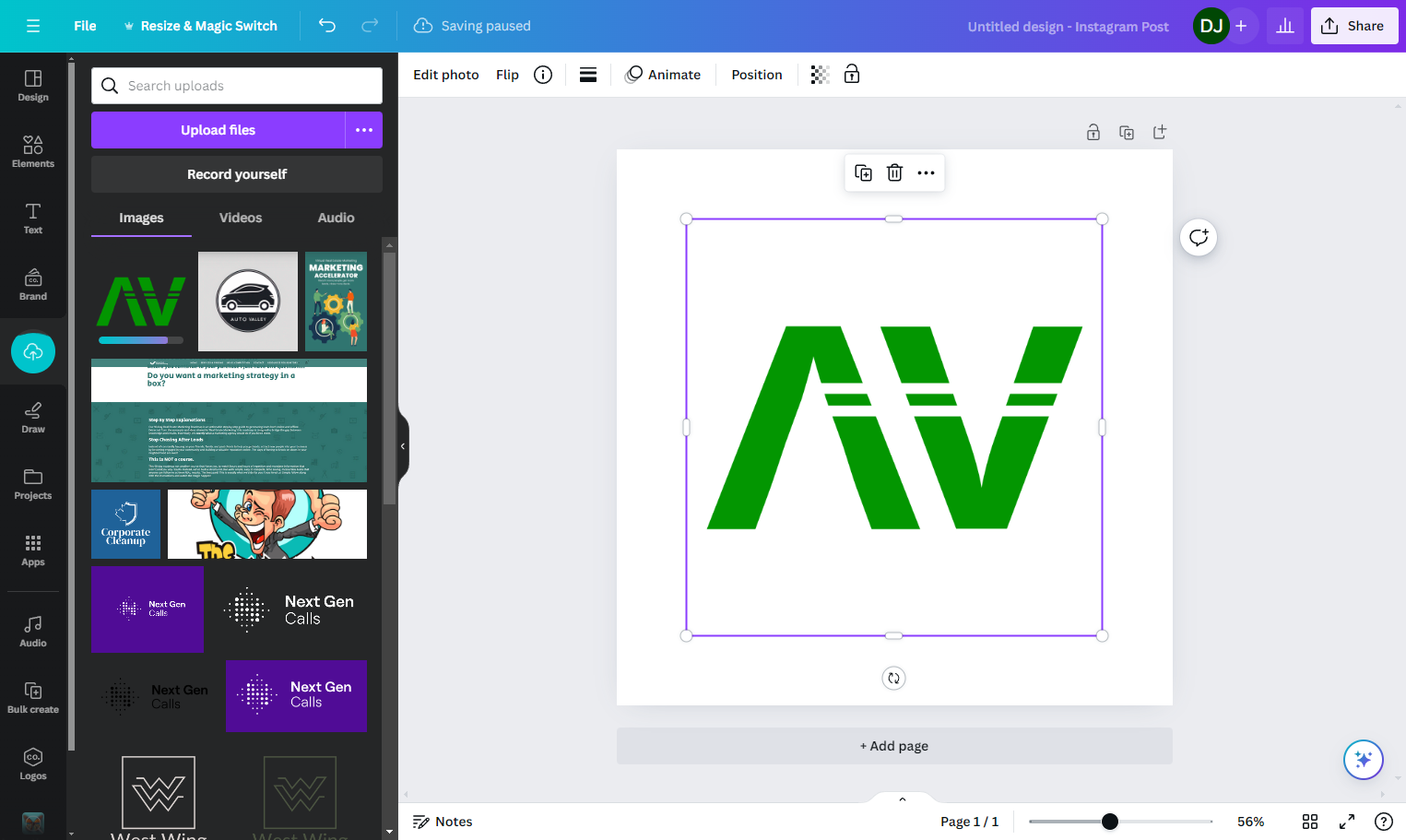The image size is (1406, 840).
Task: Open the Position panel
Action: 757,75
